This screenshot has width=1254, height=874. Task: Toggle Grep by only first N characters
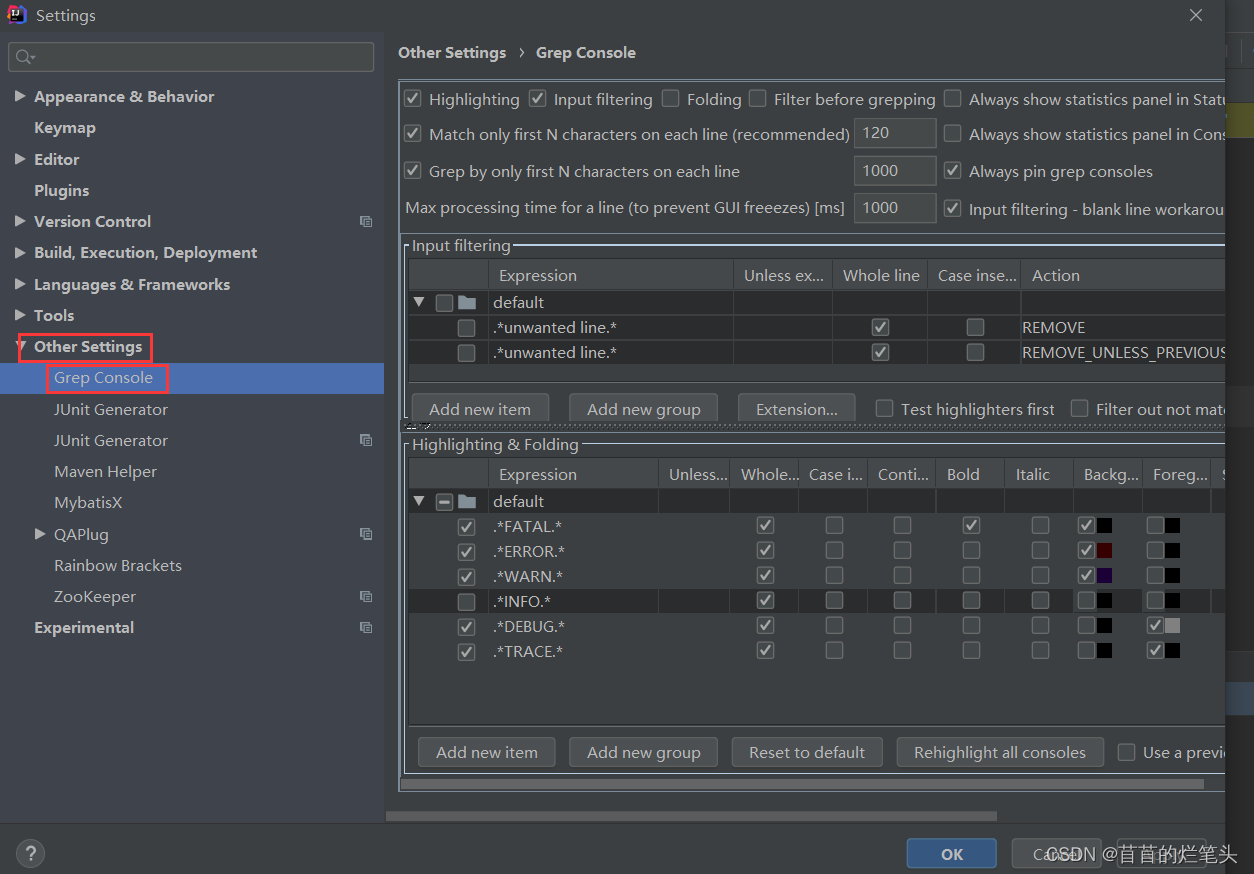412,171
